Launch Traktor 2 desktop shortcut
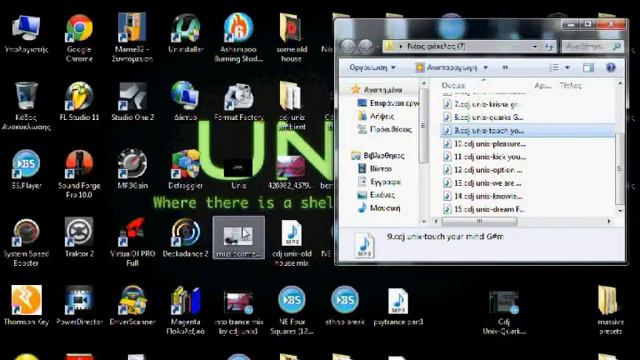640x360 pixels. 79,238
